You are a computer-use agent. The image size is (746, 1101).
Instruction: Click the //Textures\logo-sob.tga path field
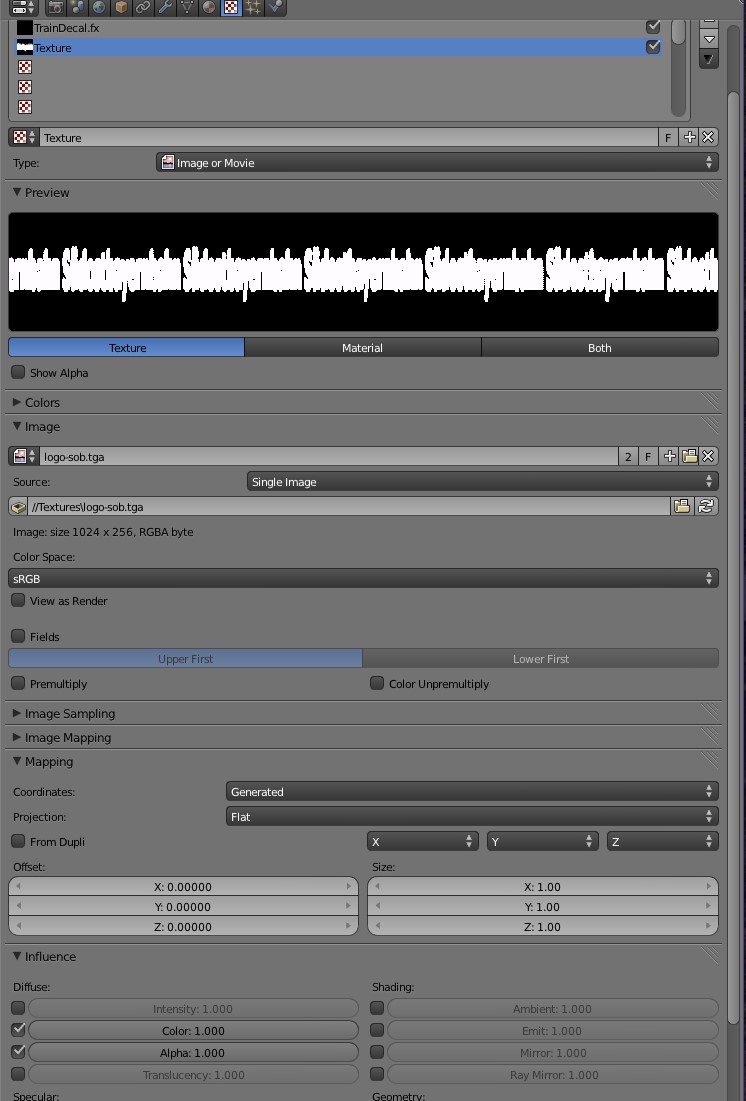(x=349, y=506)
